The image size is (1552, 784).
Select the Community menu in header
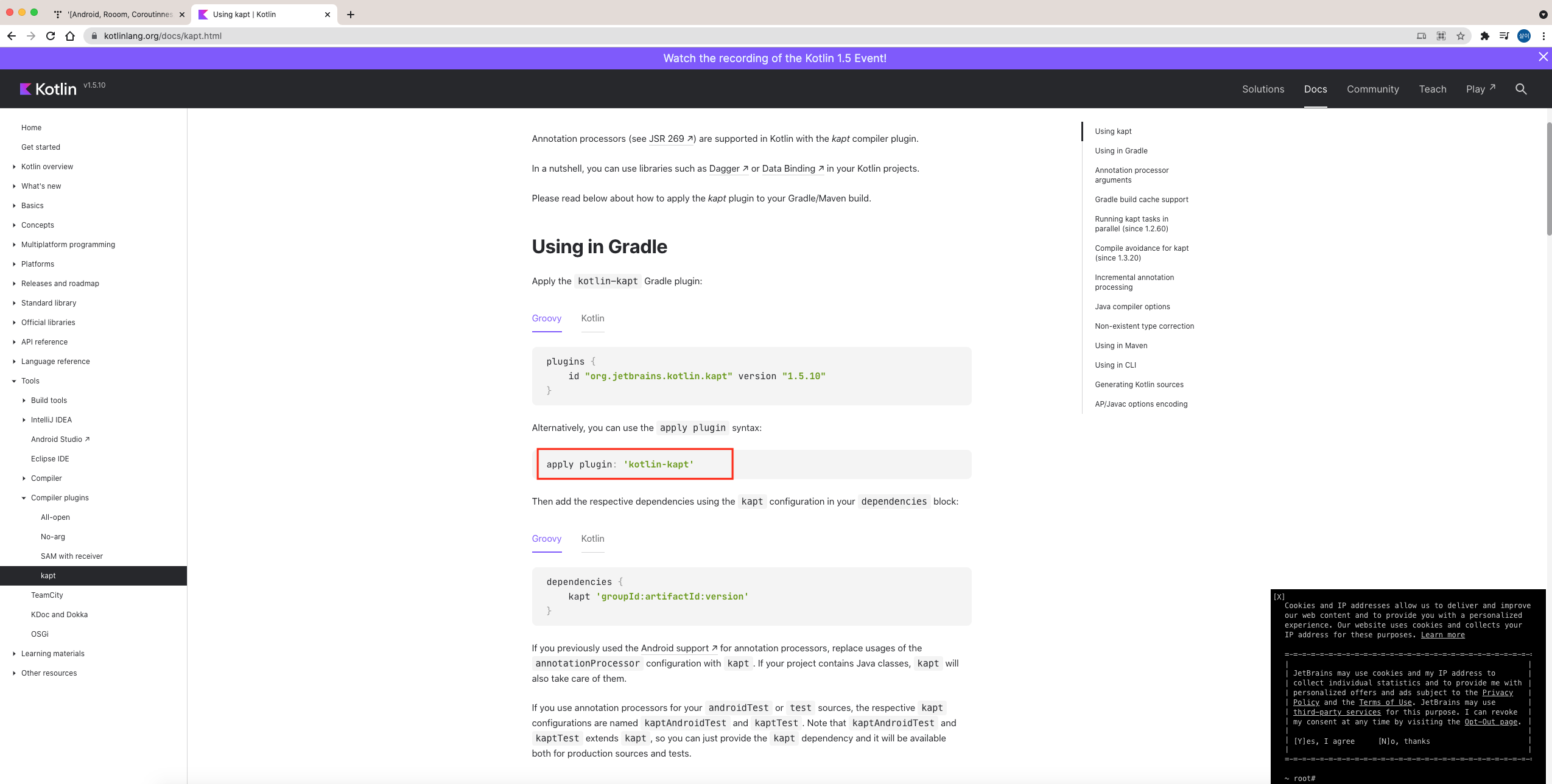click(x=1372, y=89)
